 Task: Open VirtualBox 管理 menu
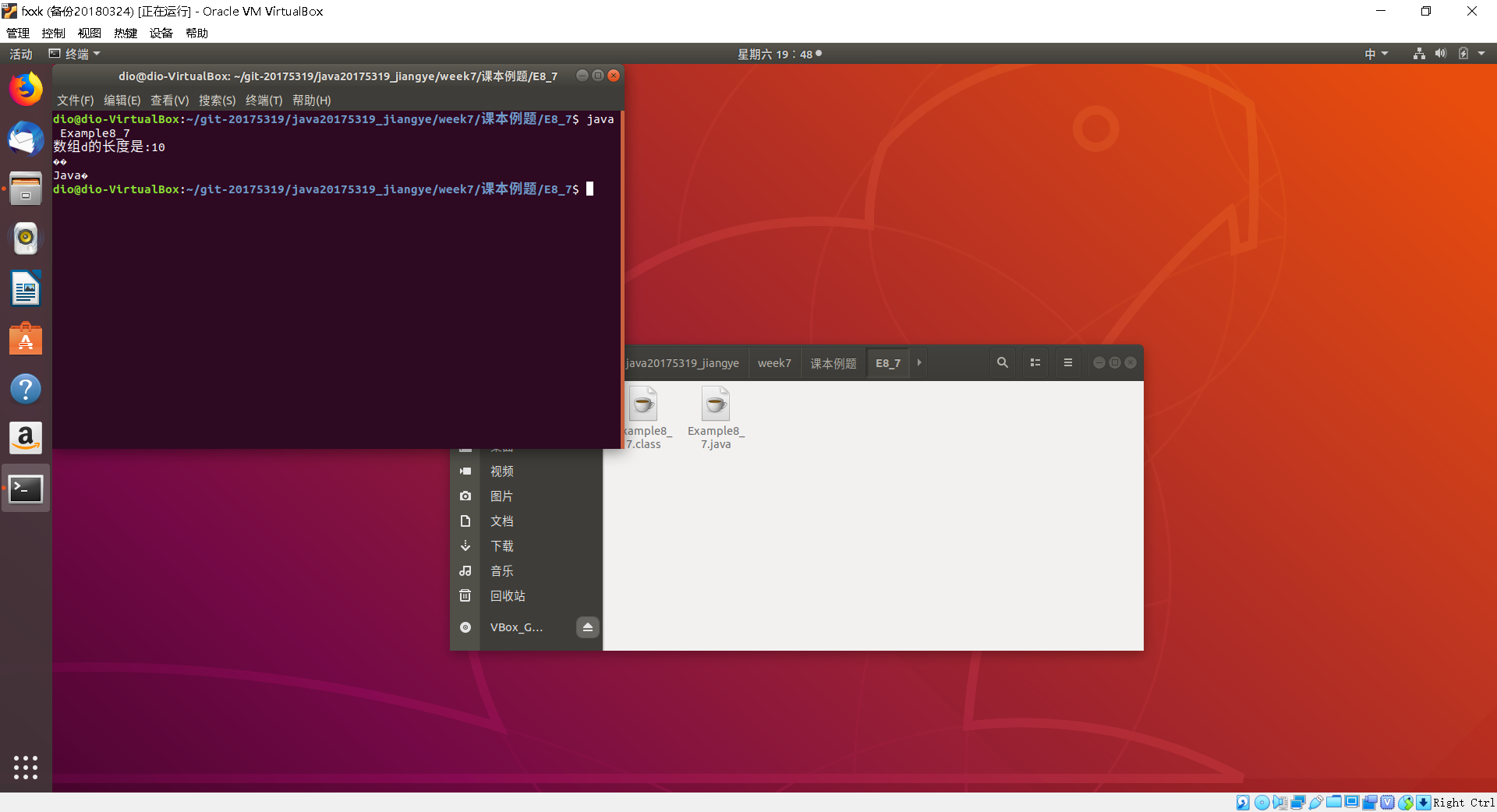click(x=18, y=33)
